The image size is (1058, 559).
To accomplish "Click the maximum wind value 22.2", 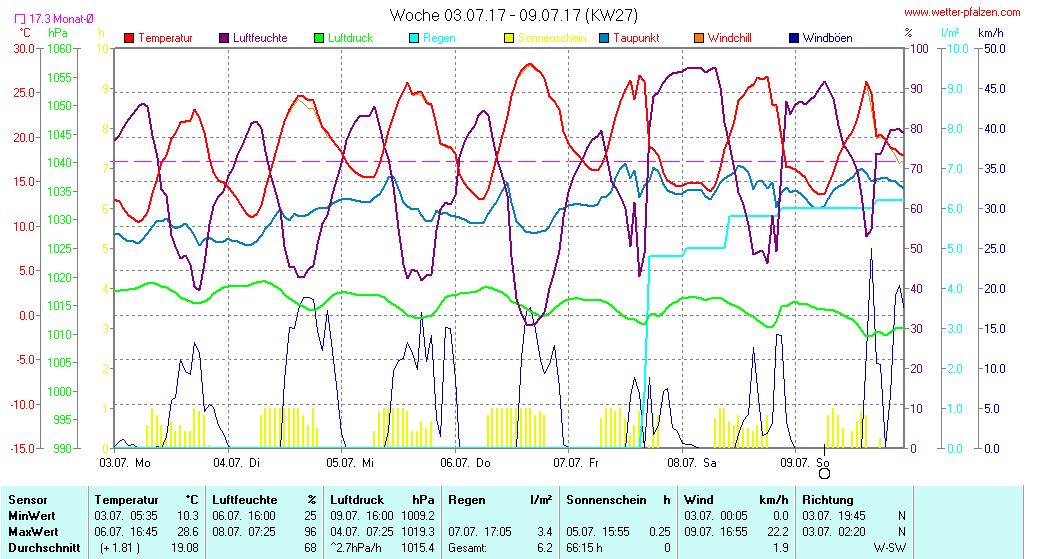I will (778, 532).
